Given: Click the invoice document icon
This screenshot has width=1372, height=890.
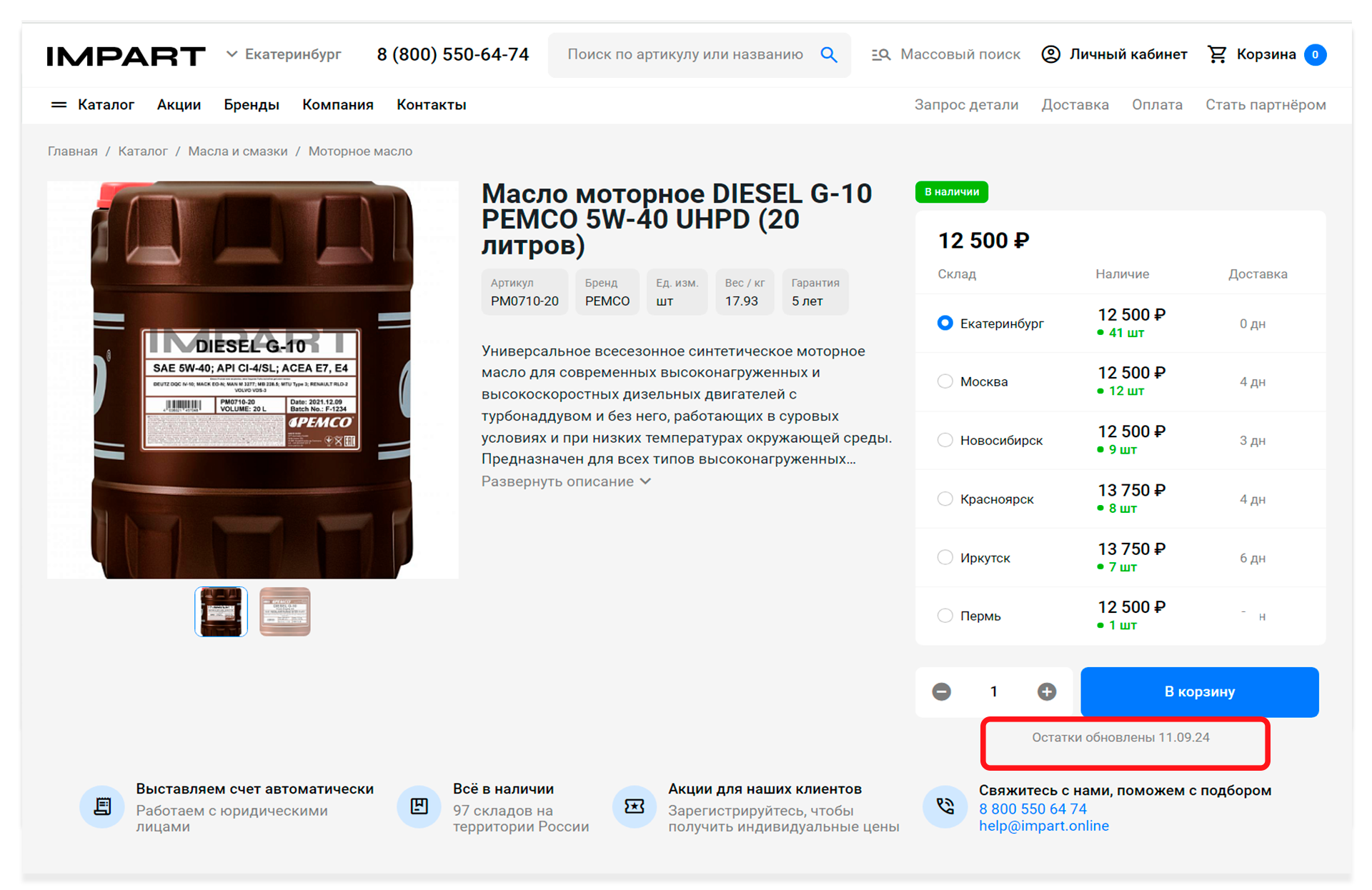Looking at the screenshot, I should click(x=102, y=806).
